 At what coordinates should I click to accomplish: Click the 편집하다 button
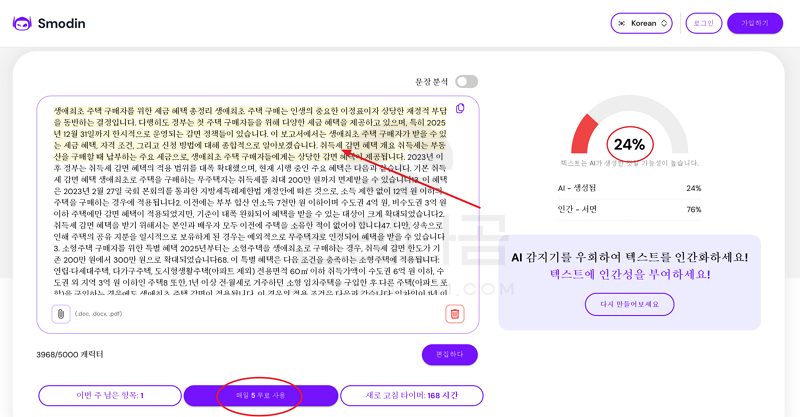point(449,355)
